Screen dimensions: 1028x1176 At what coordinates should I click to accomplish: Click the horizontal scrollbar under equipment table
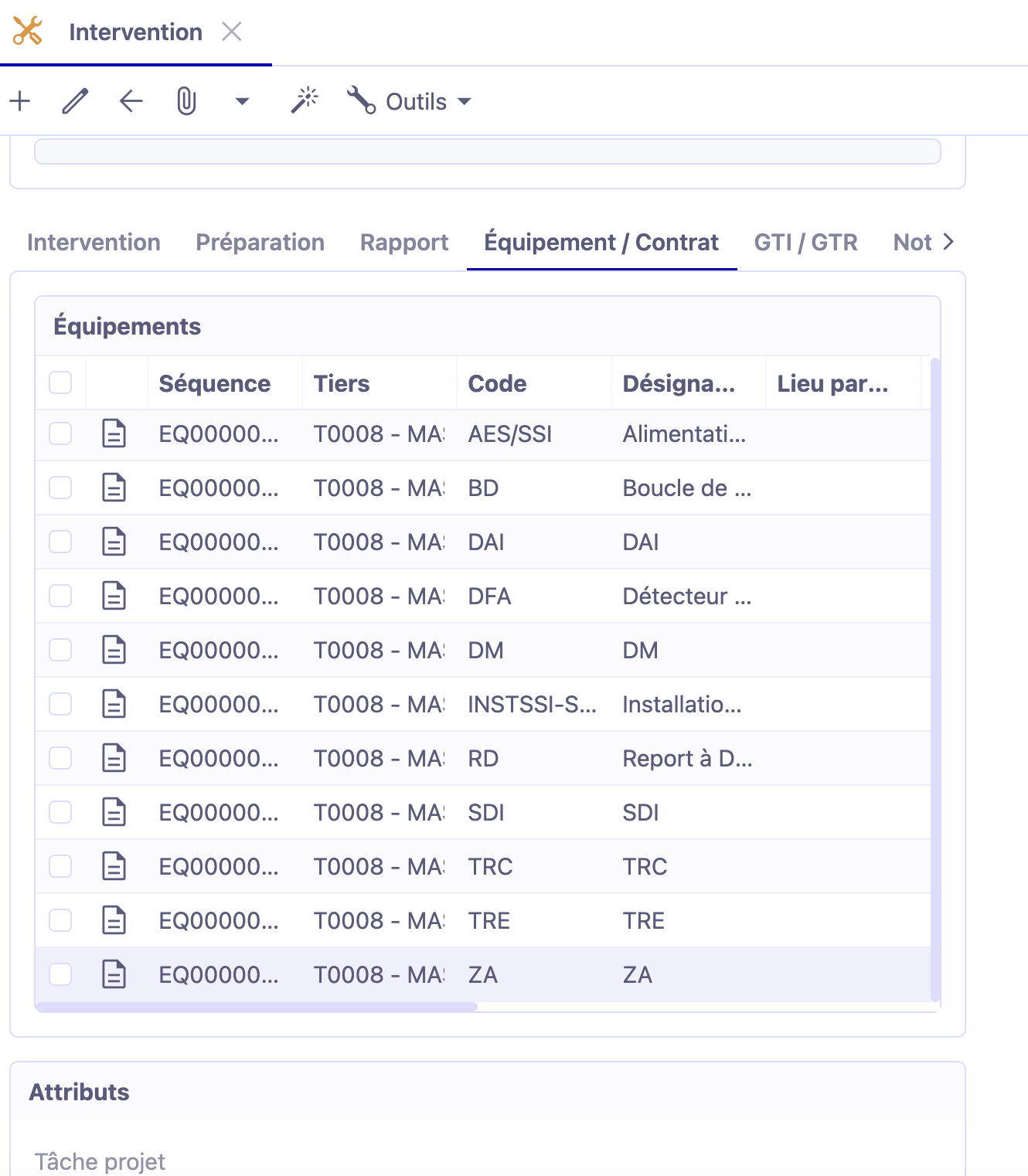pyautogui.click(x=257, y=1007)
